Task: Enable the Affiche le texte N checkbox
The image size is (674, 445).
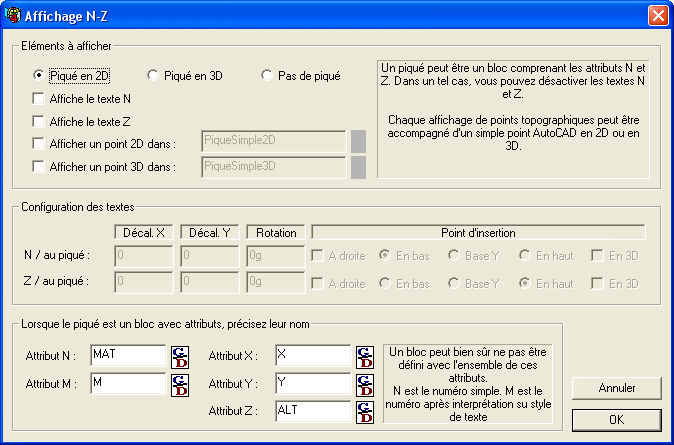Action: [39, 99]
